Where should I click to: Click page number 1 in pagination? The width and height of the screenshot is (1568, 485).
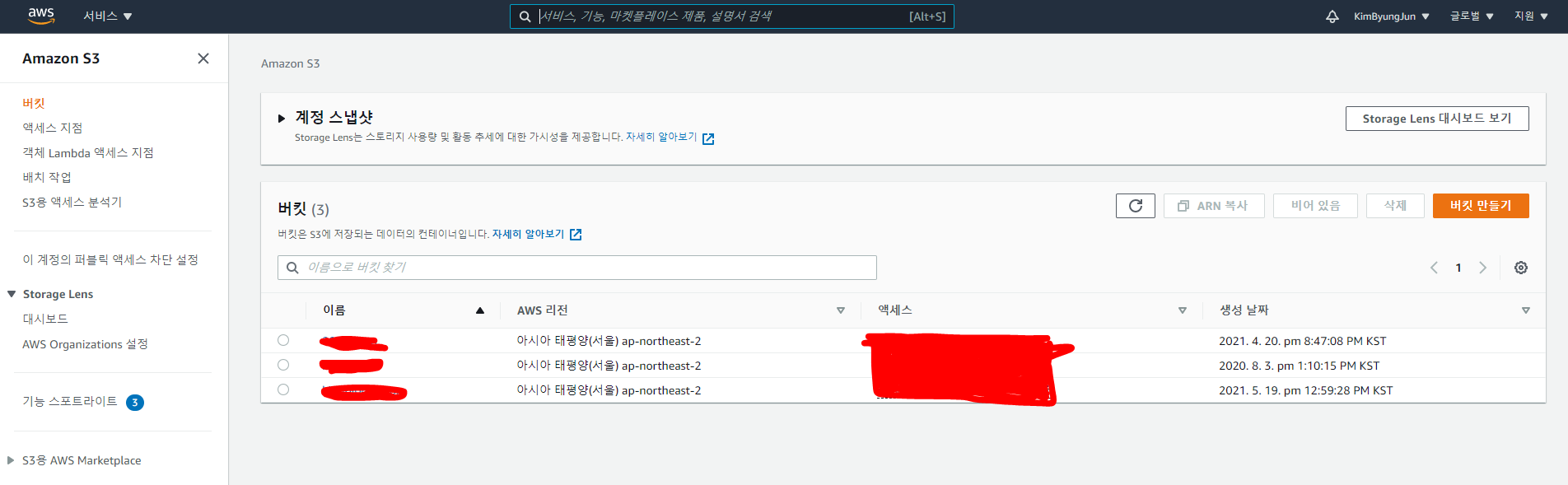pos(1458,268)
